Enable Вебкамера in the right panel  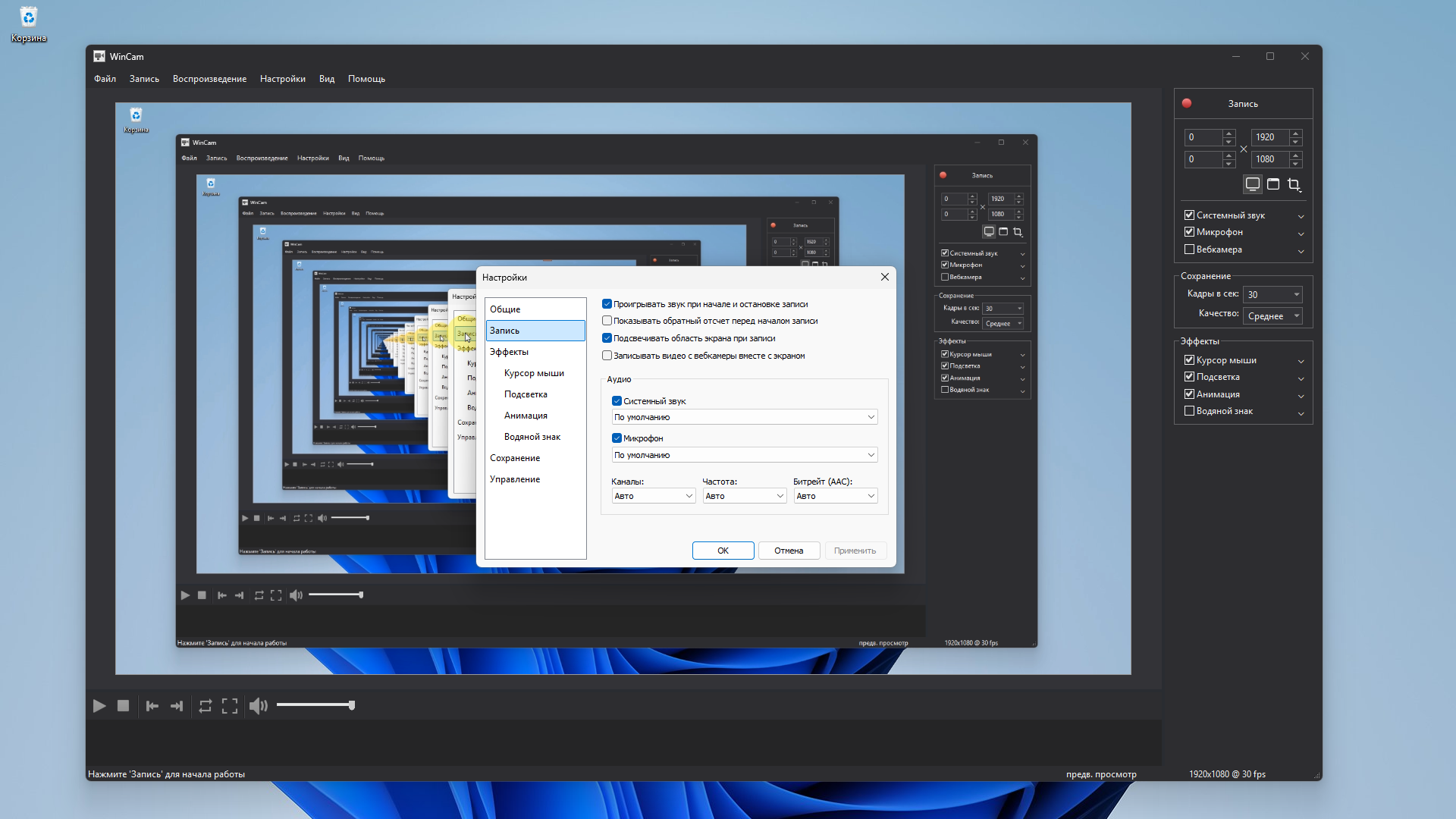coord(1189,249)
